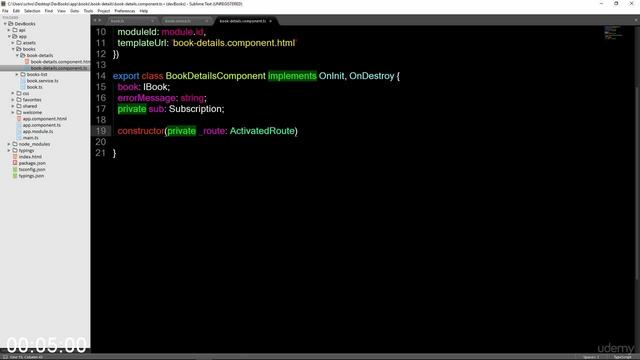Click the favorites folder icon
Viewport: 640px width, 360px height.
[x=19, y=100]
